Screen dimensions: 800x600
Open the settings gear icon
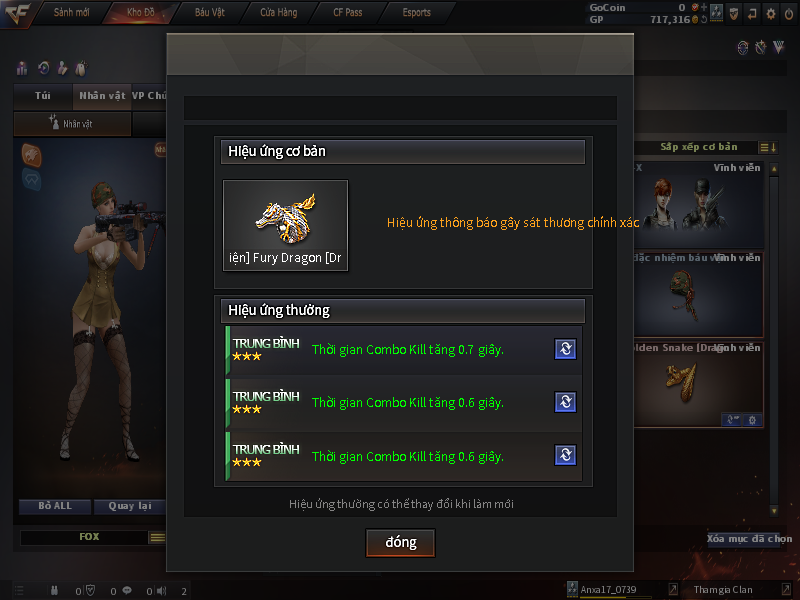coord(770,14)
